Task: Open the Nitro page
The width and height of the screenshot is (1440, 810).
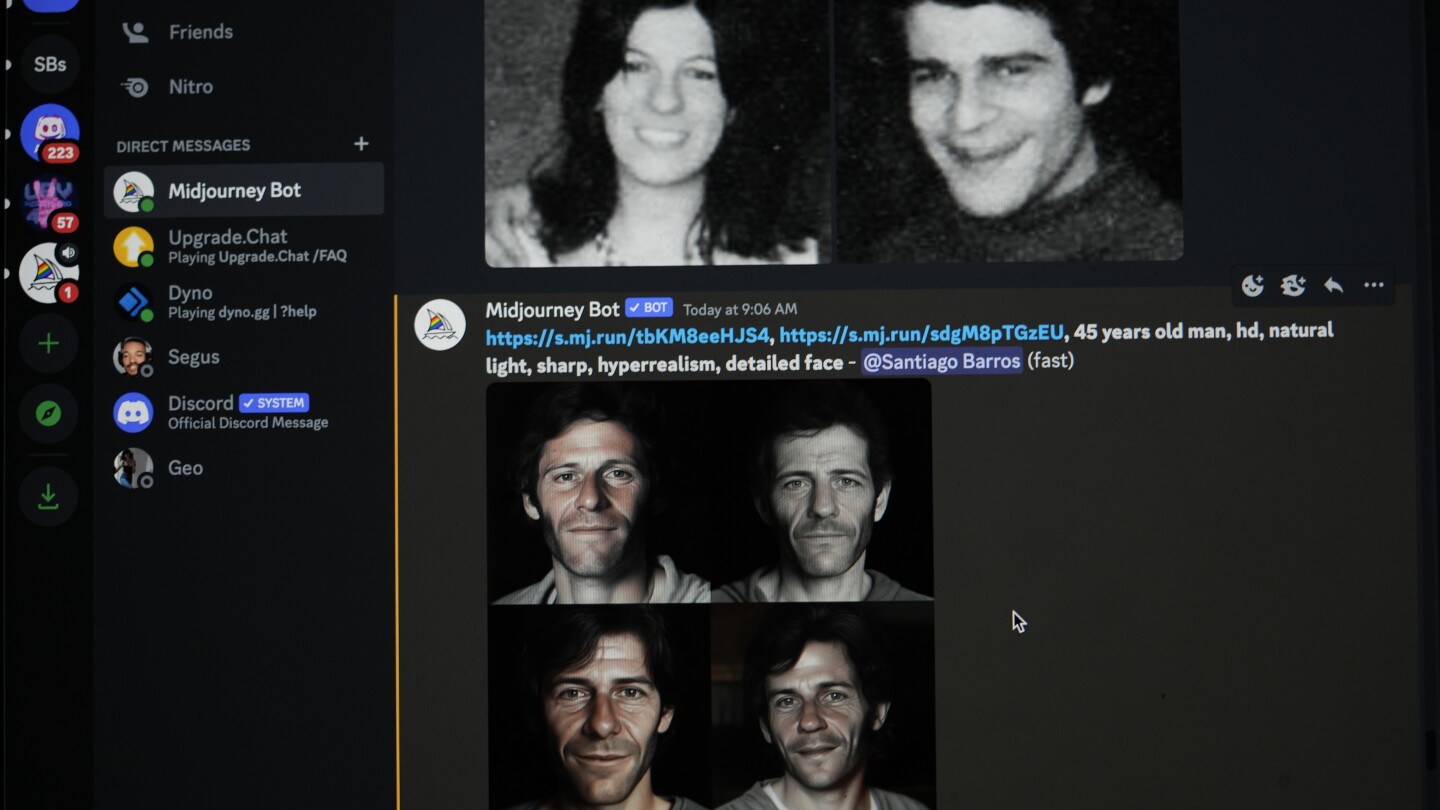Action: [244, 87]
